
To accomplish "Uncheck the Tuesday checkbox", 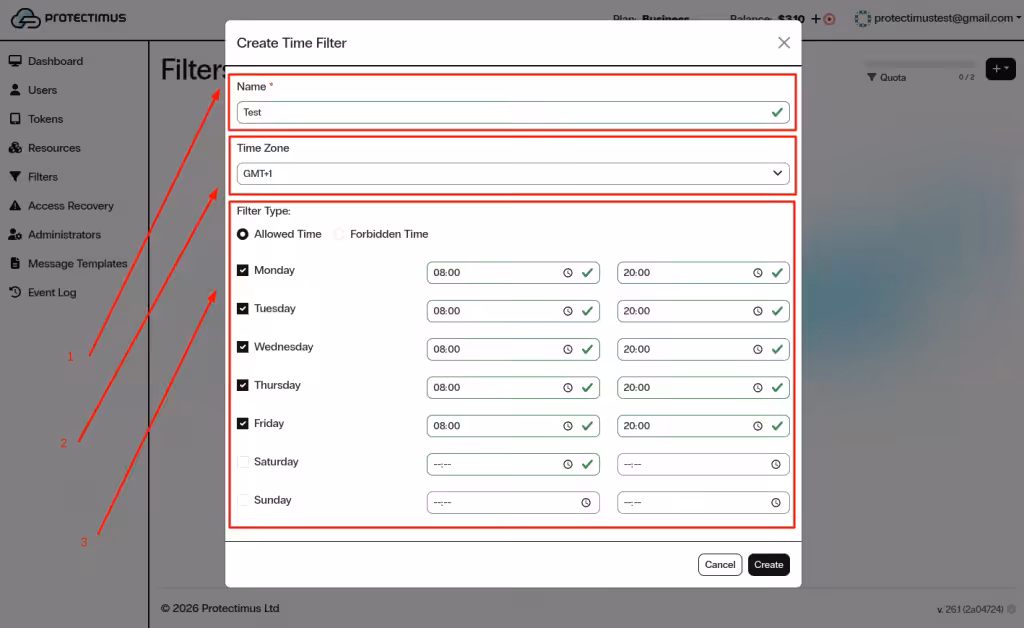I will click(242, 308).
